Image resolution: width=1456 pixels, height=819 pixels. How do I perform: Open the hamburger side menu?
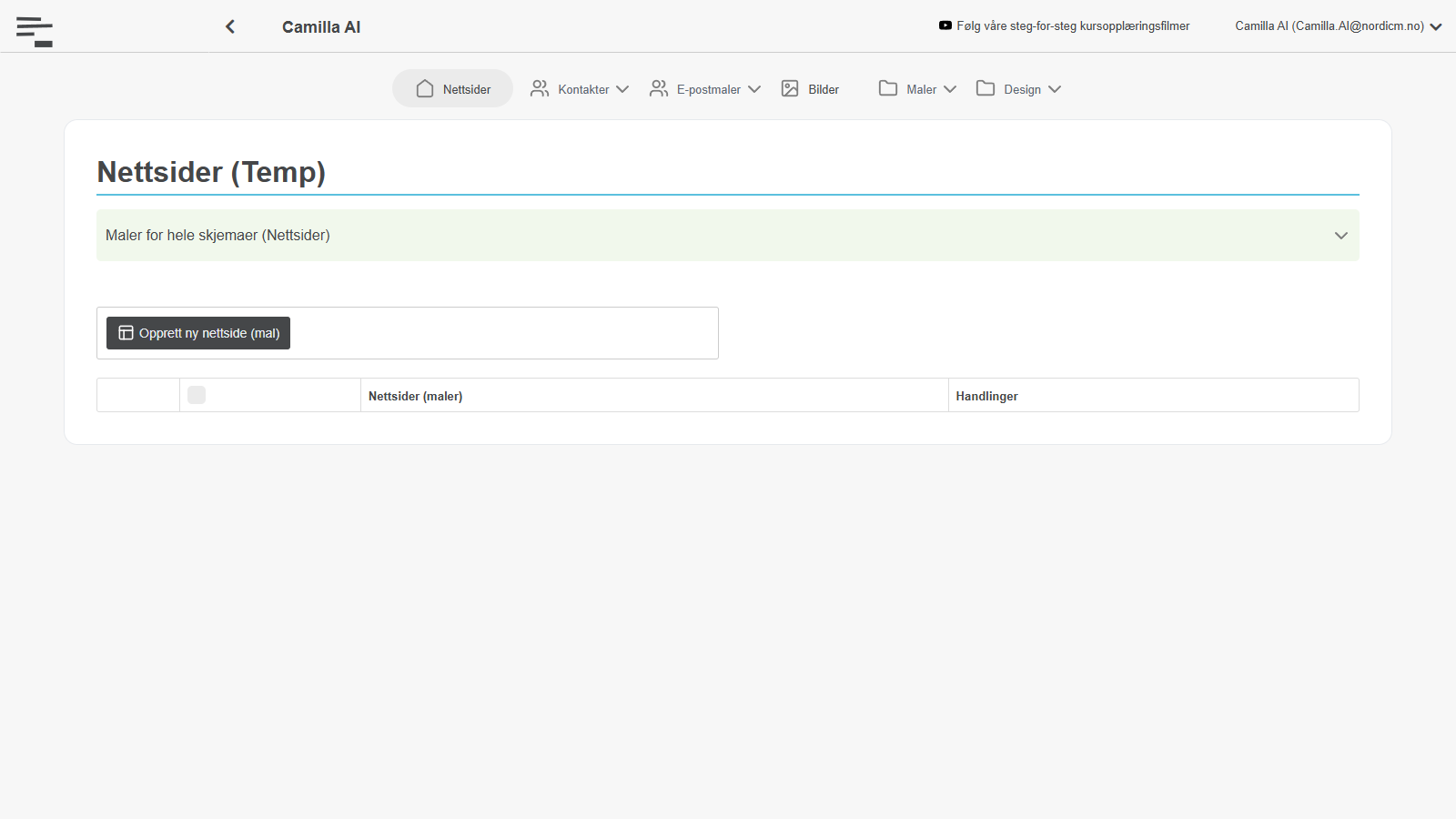(x=35, y=31)
